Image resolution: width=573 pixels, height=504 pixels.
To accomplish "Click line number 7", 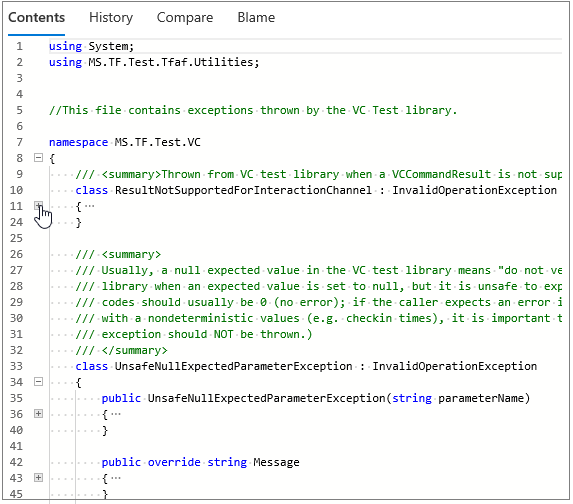I will (x=19, y=142).
